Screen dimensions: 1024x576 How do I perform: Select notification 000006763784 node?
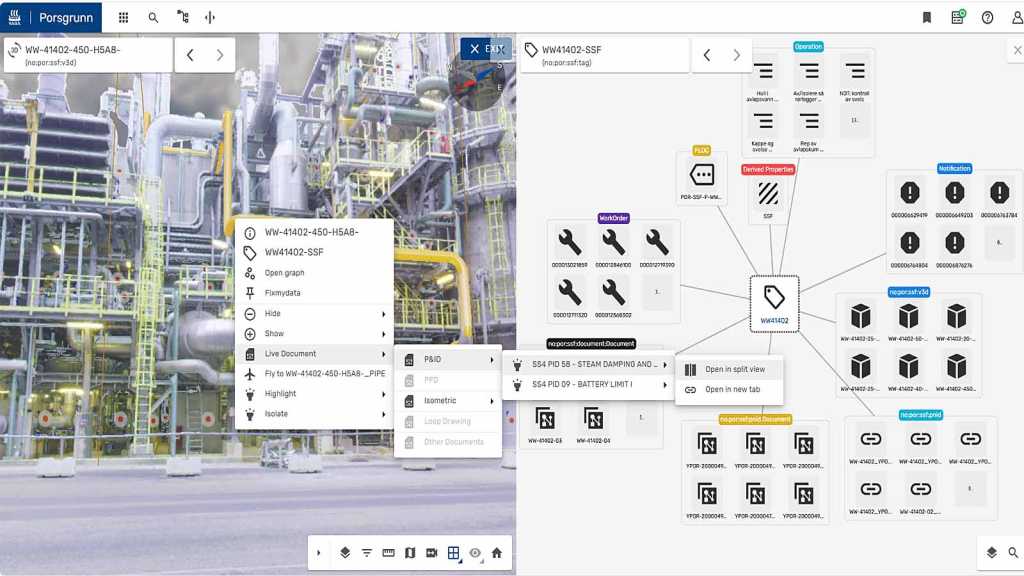coord(999,198)
